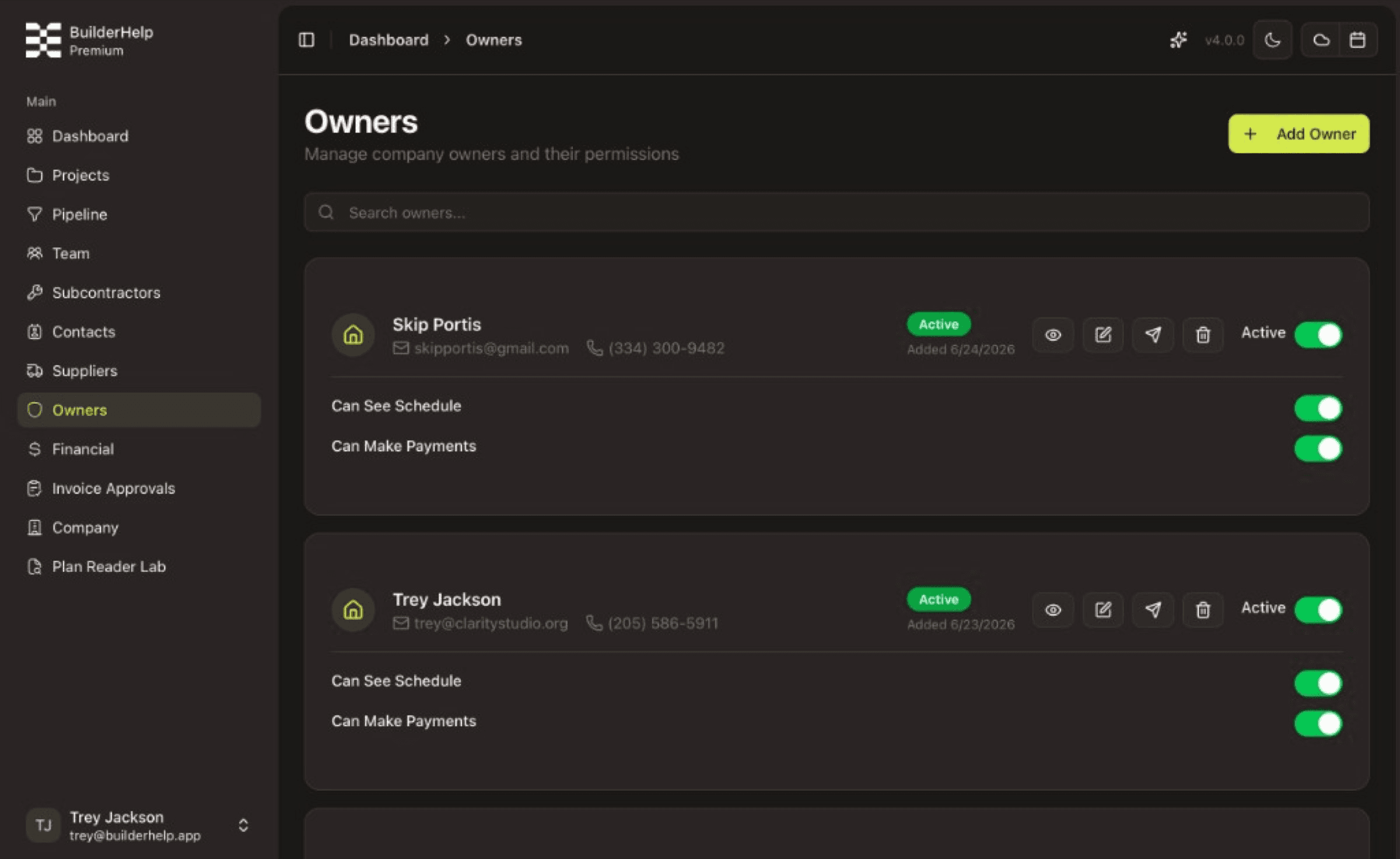View Trey Jackson with the eye icon
Image resolution: width=1400 pixels, height=859 pixels.
1053,610
